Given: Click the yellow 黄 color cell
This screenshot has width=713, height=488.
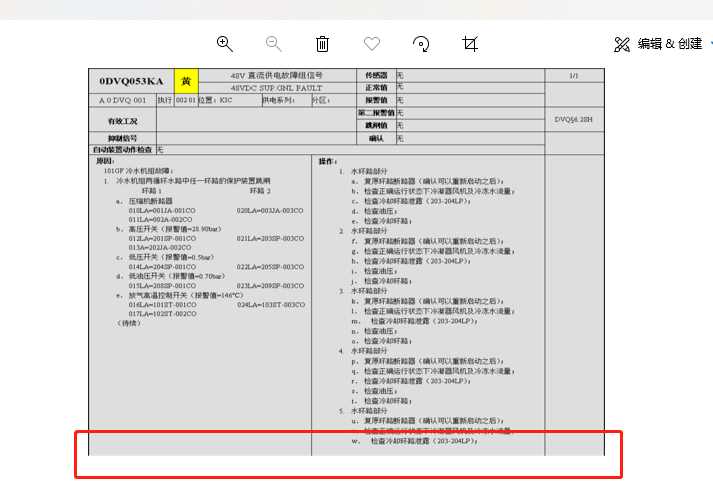Looking at the screenshot, I should (185, 81).
